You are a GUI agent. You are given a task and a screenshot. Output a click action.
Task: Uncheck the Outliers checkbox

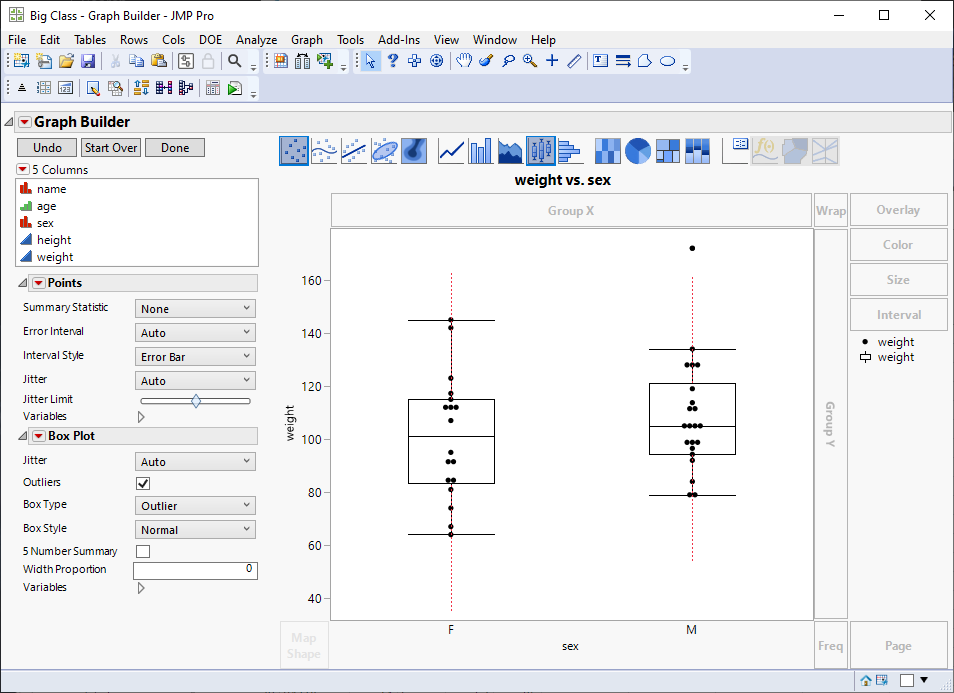(142, 483)
